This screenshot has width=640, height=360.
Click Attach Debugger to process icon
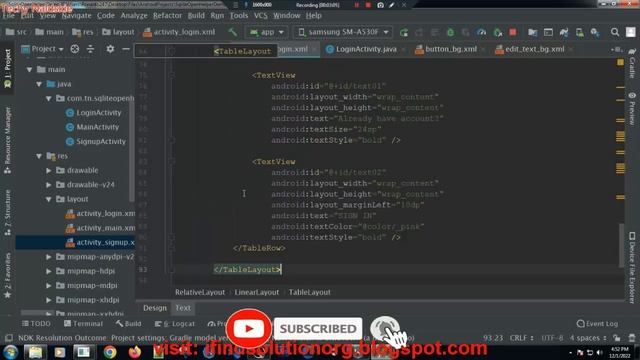click(x=498, y=32)
